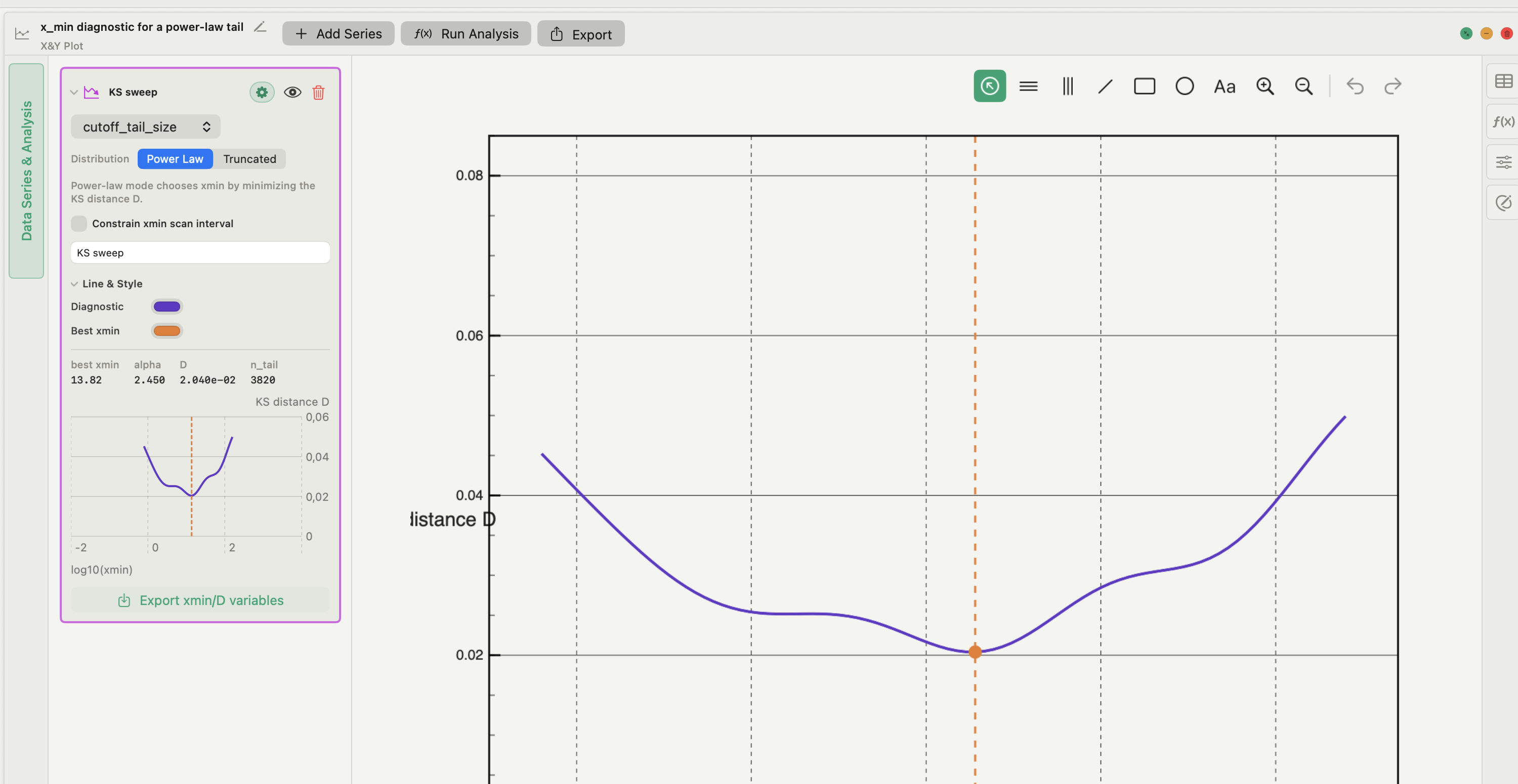Zoom in on the plot
1518x784 pixels.
point(1264,86)
